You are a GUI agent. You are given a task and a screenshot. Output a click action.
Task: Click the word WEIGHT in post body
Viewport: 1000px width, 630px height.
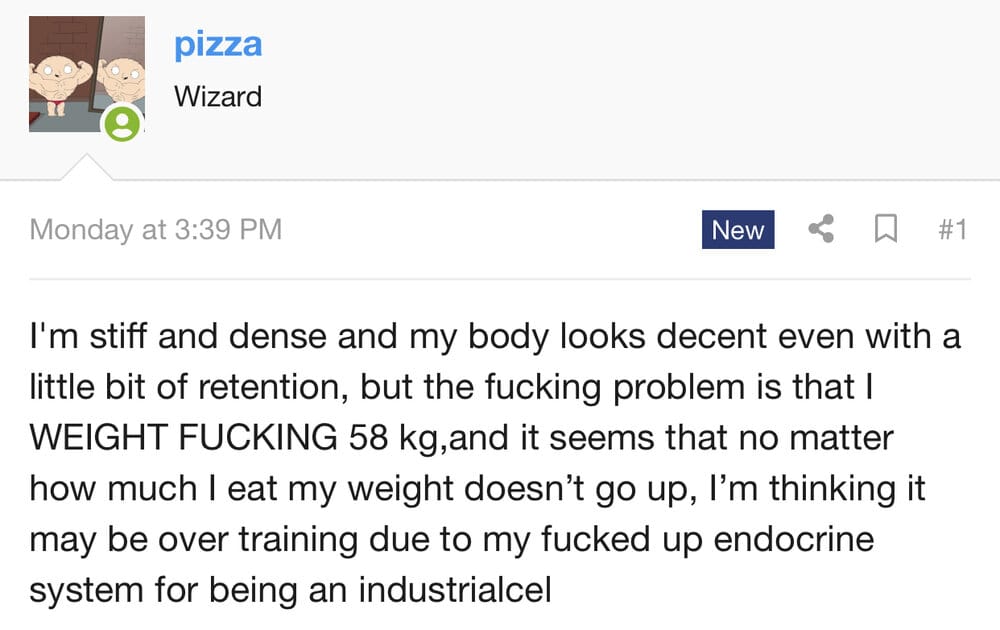(x=98, y=437)
